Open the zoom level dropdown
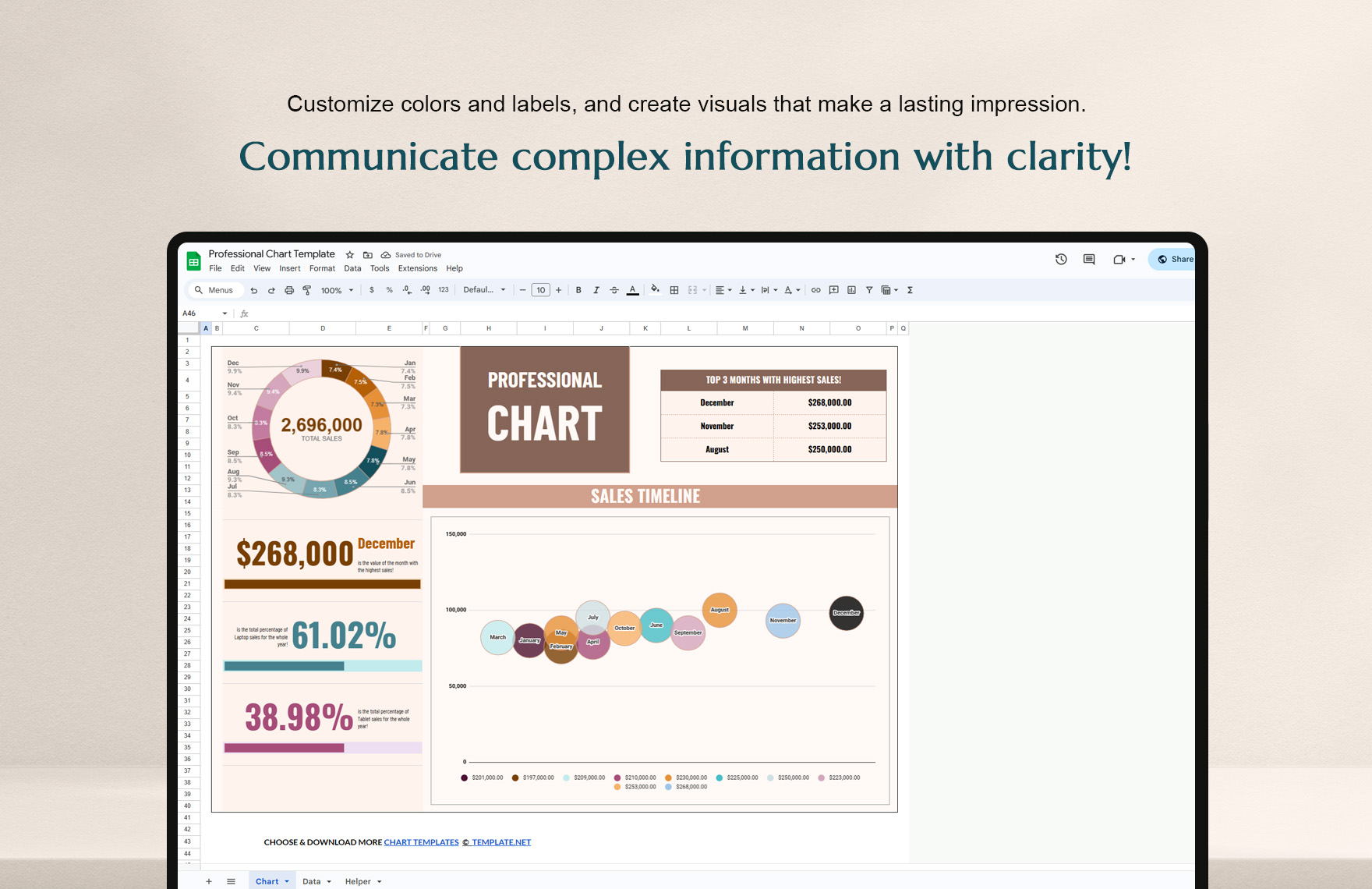1372x889 pixels. [335, 289]
